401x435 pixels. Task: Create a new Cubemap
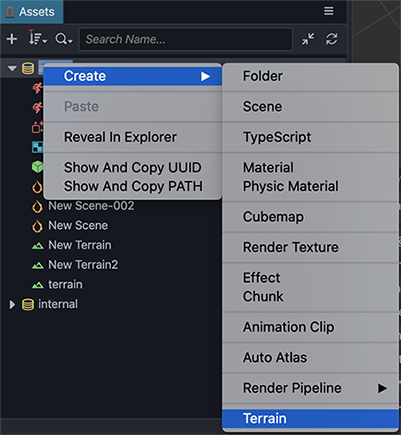point(310,217)
